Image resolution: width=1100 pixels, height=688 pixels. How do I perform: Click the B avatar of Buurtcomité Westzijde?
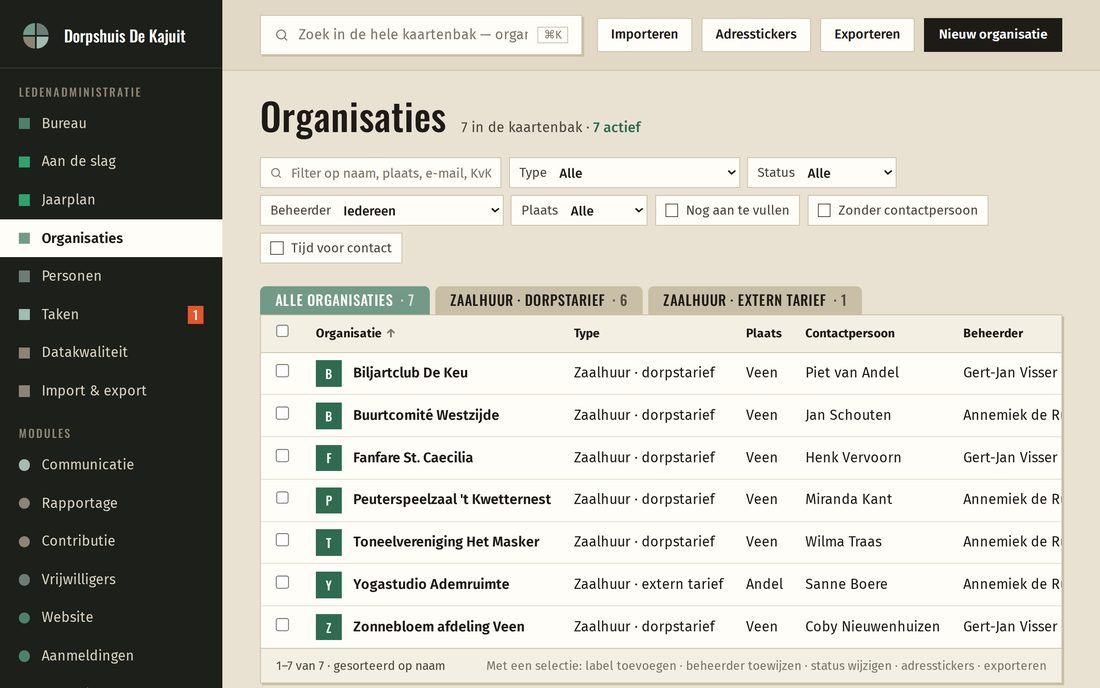click(x=328, y=416)
